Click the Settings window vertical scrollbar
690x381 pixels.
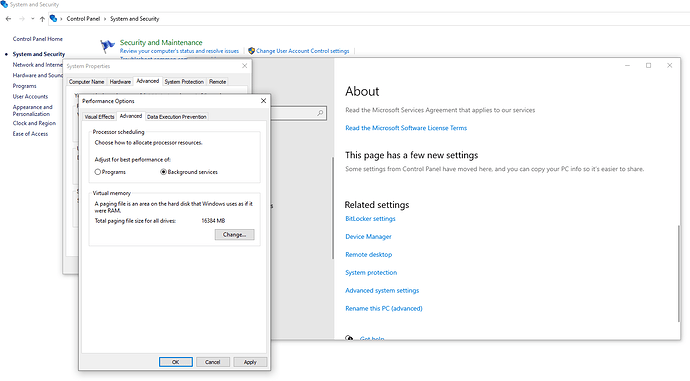pos(678,273)
